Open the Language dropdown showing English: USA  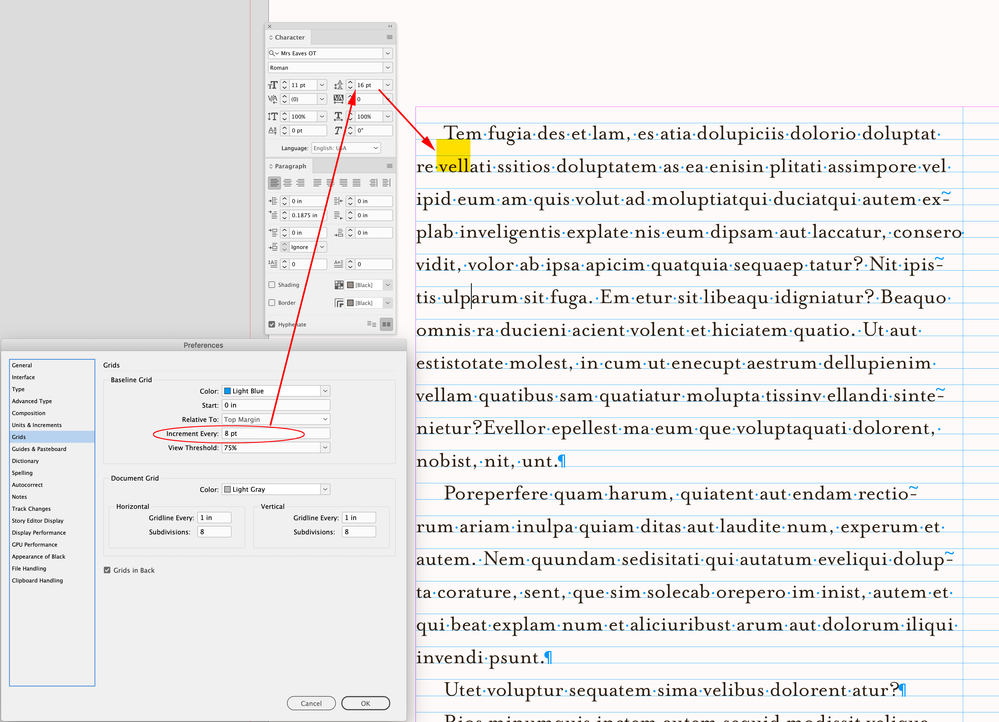(346, 148)
